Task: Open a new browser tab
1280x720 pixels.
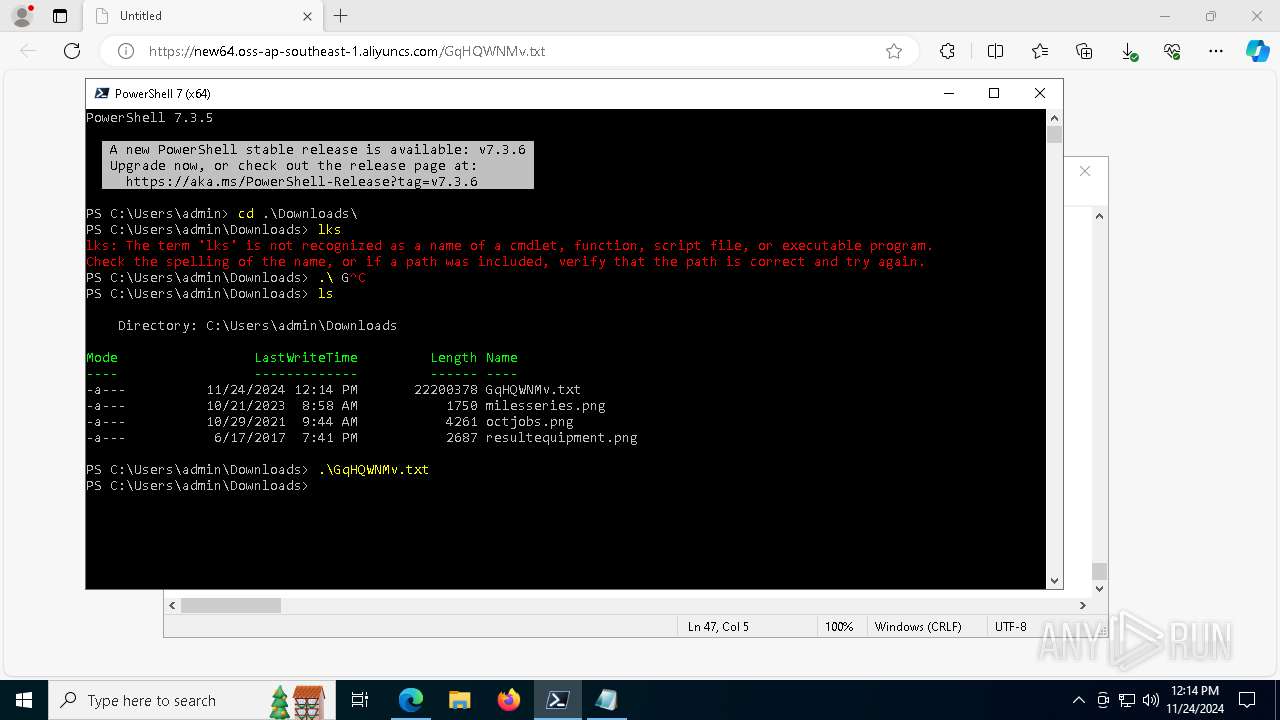Action: tap(341, 16)
